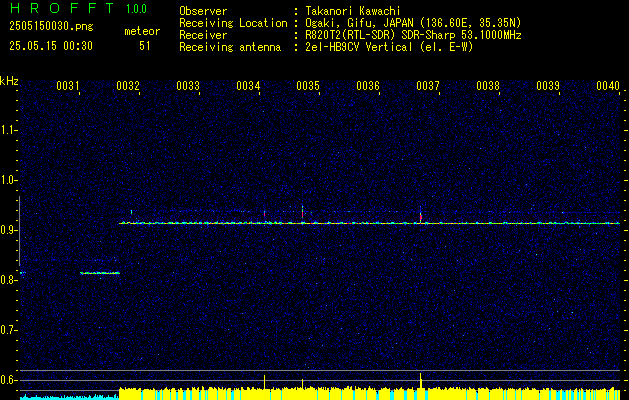Click the 0.8 frequency axis label
The width and height of the screenshot is (629, 400).
point(8,280)
